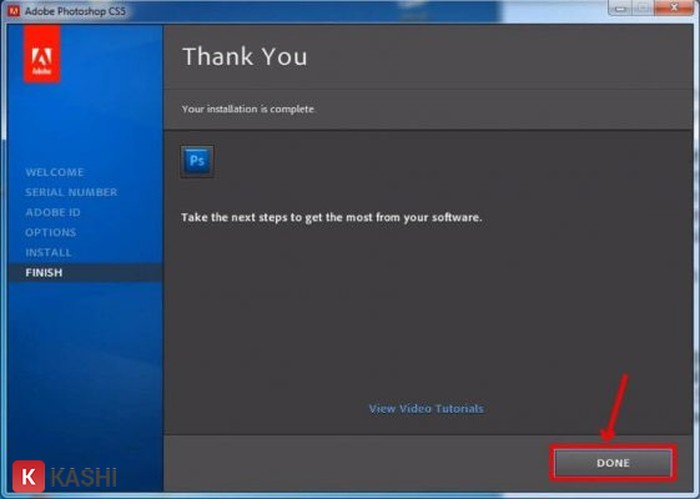Open the OPTIONS step in sidebar
700x499 pixels.
51,232
